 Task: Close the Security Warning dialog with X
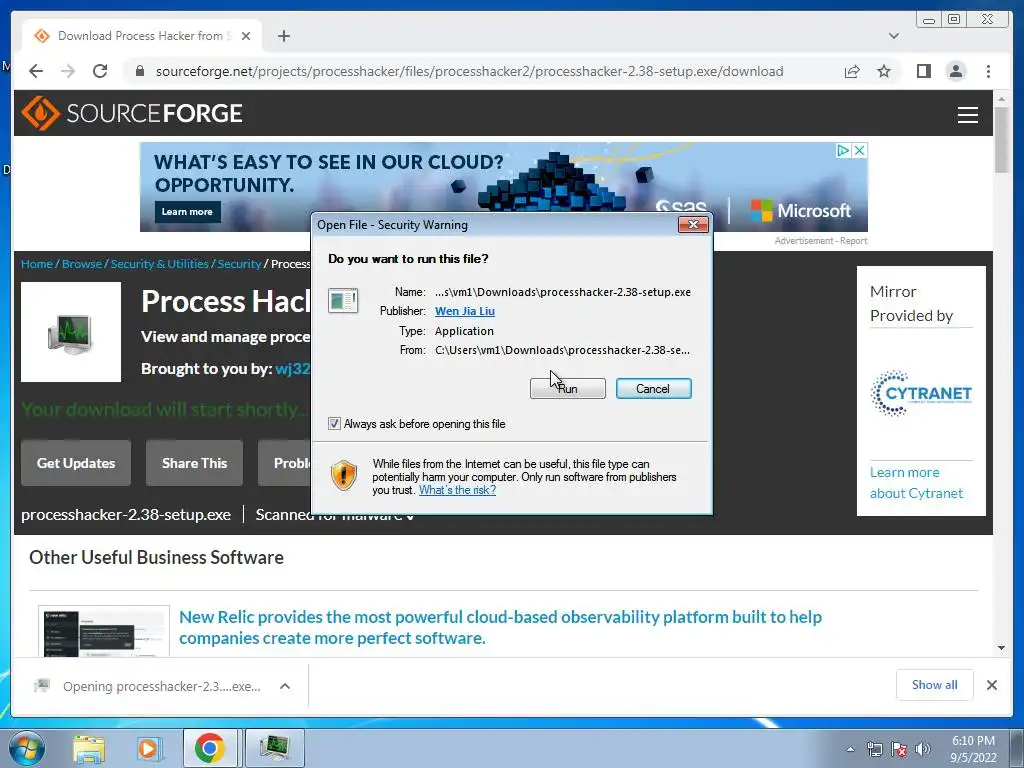[693, 225]
